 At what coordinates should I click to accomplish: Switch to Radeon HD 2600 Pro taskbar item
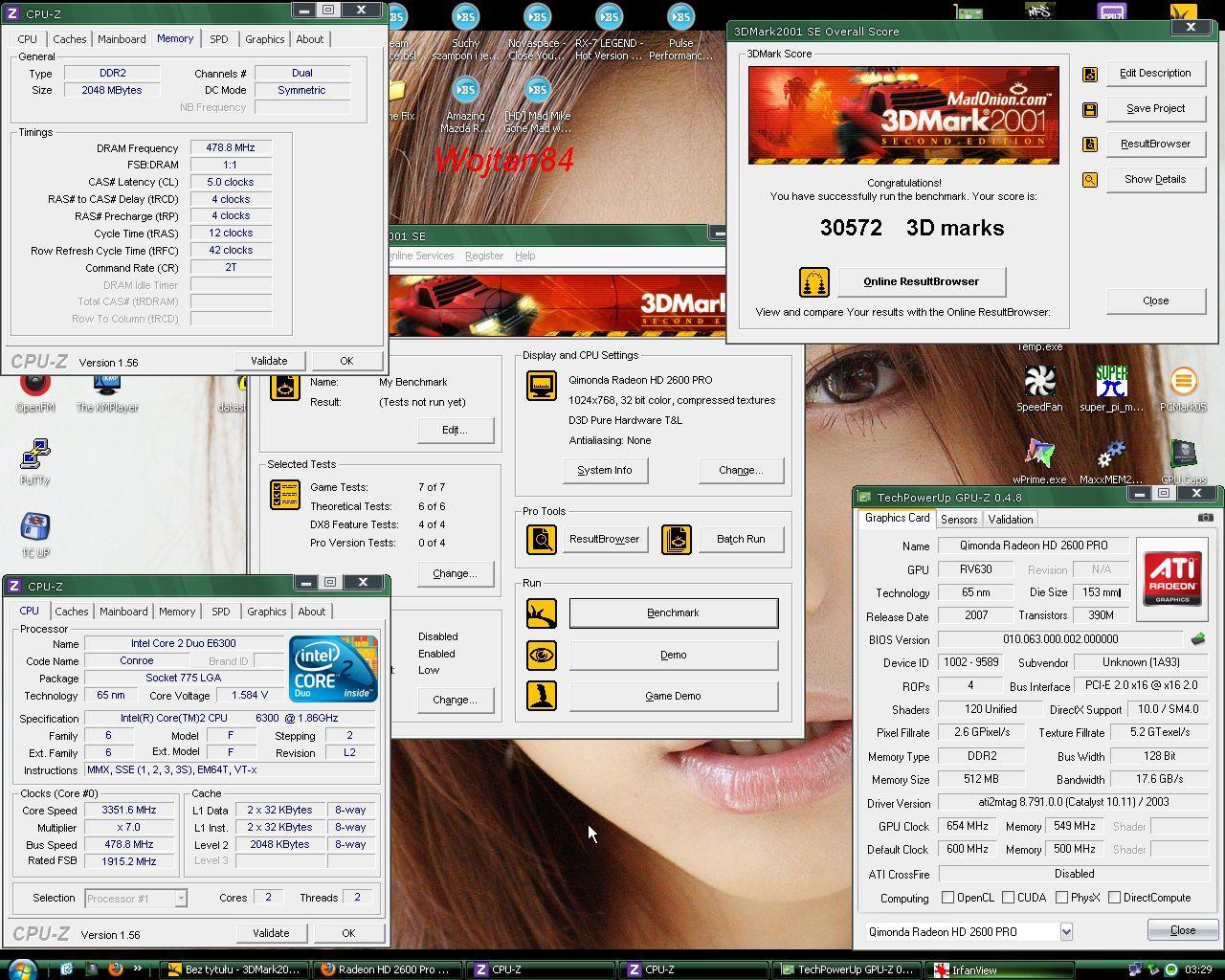tap(389, 969)
